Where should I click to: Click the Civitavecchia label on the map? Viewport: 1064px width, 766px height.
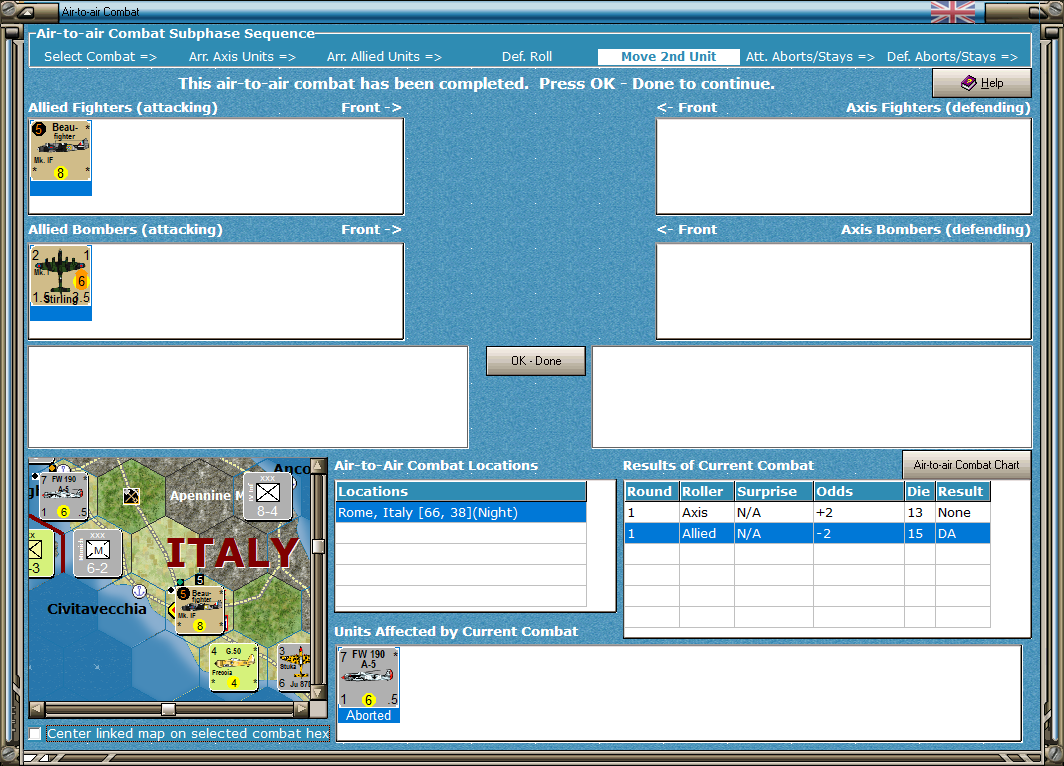point(96,609)
